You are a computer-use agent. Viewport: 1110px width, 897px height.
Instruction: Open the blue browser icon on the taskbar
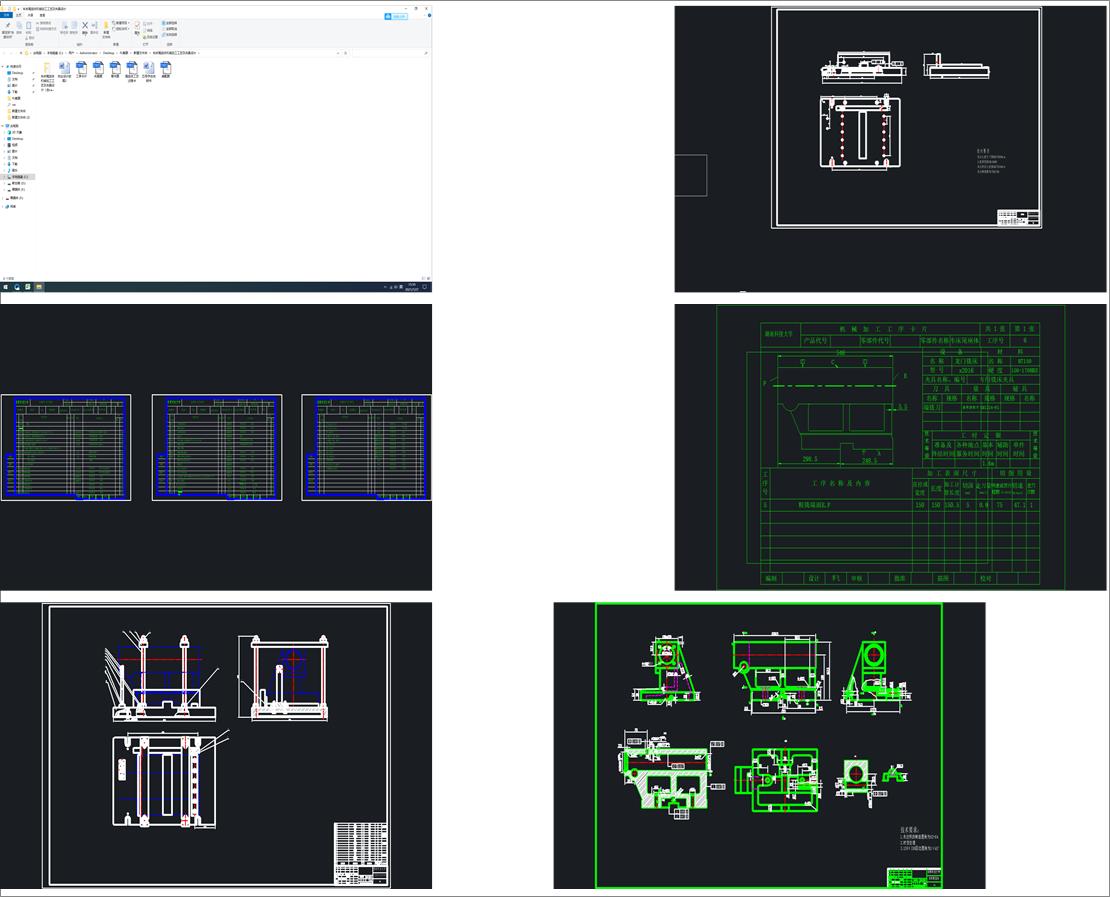pyautogui.click(x=17, y=287)
